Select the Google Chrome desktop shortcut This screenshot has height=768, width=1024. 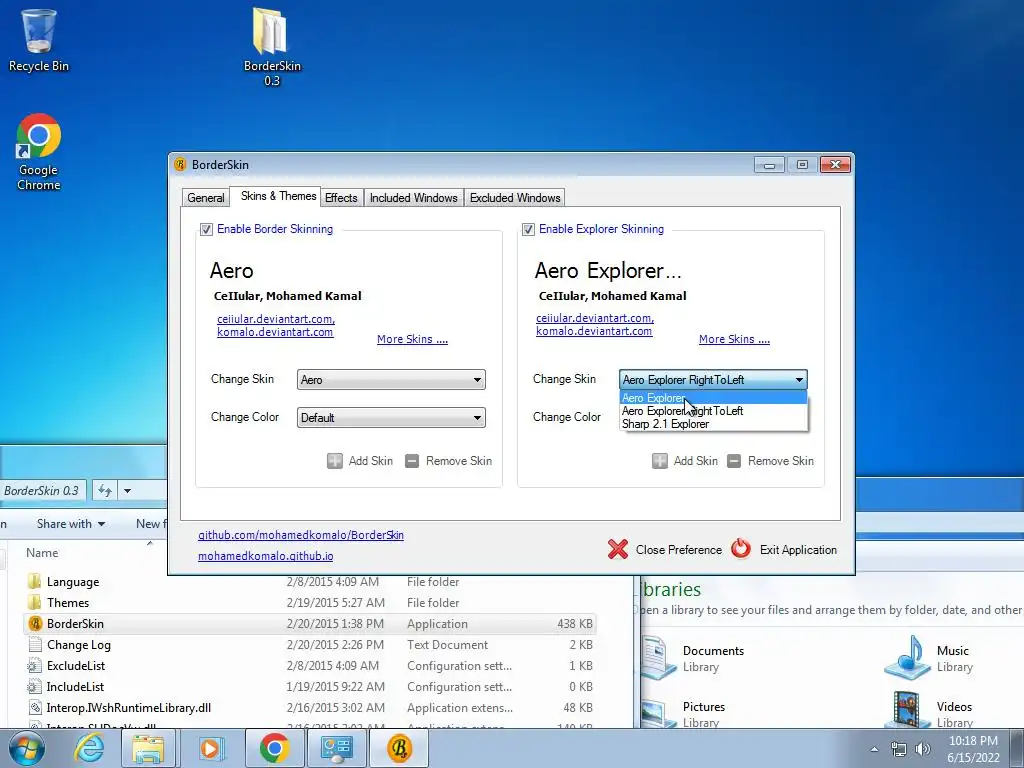[39, 152]
